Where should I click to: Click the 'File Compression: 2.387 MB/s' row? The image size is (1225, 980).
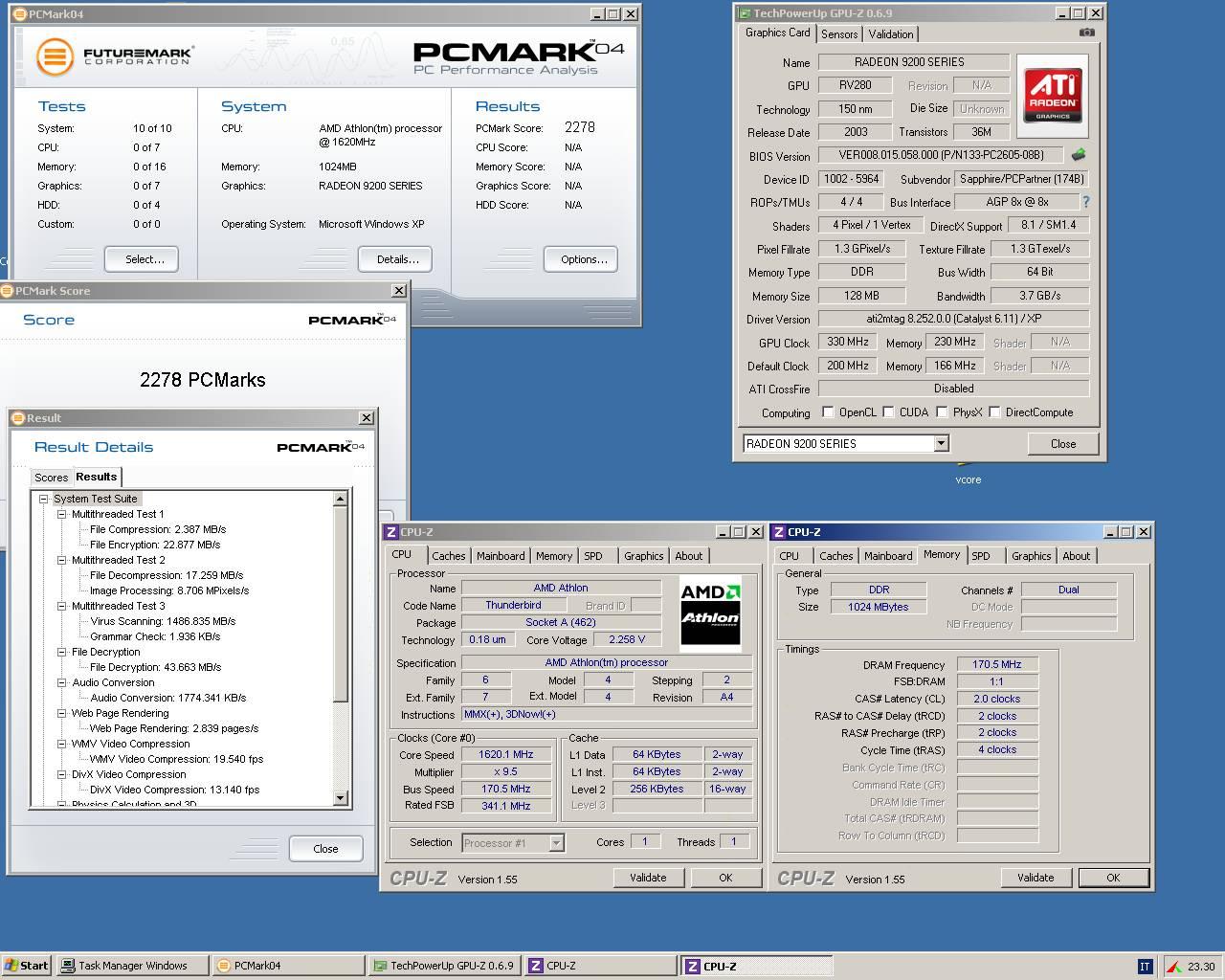[x=158, y=529]
